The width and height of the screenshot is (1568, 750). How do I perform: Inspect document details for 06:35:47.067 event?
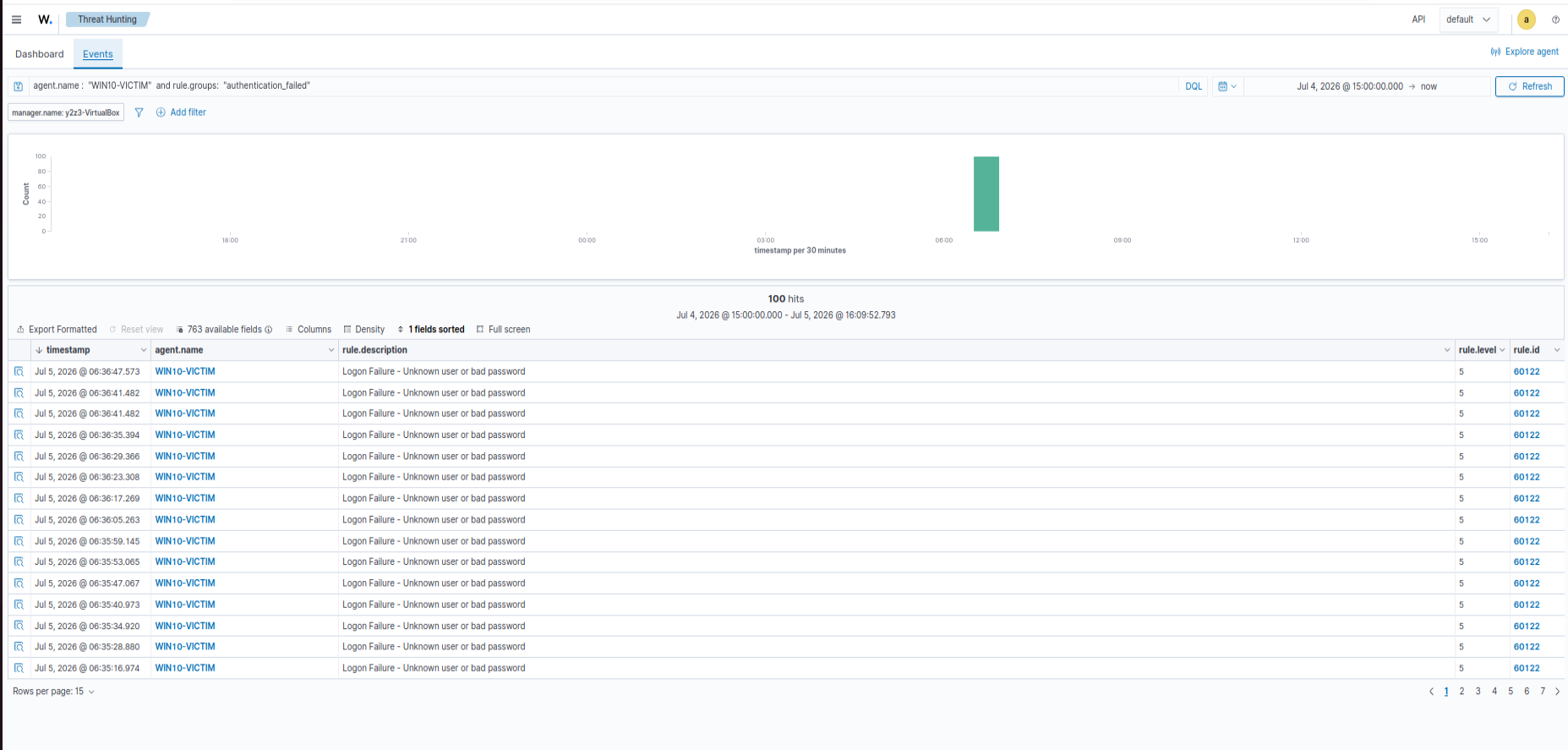[19, 583]
